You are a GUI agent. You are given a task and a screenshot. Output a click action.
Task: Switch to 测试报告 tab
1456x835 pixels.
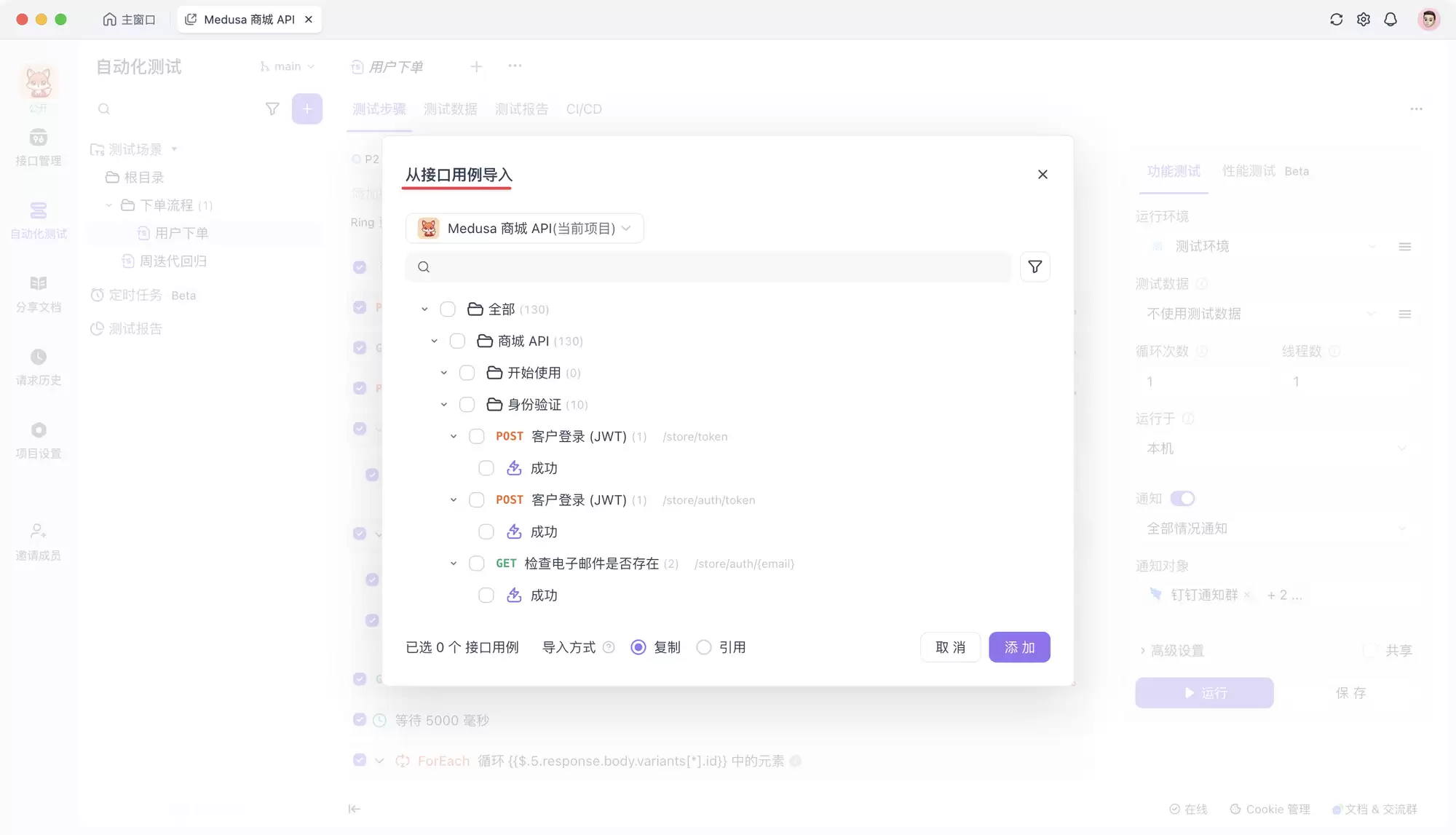click(x=521, y=109)
